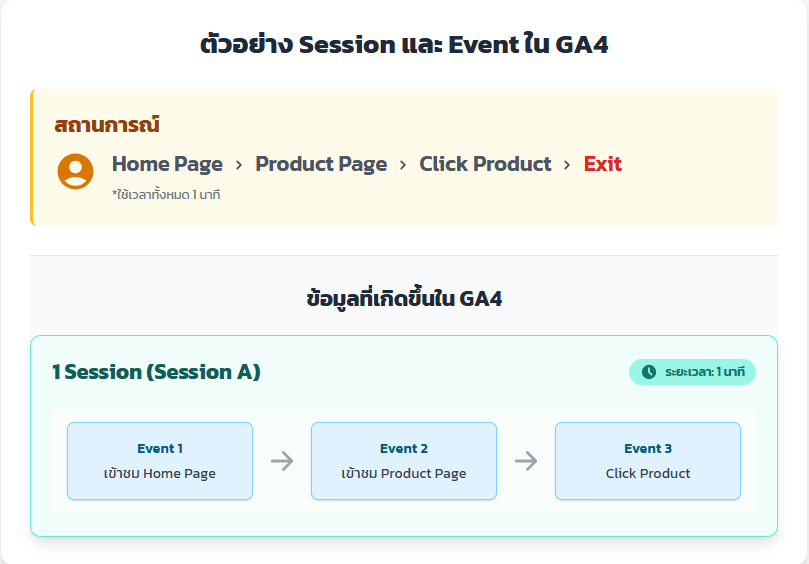809x564 pixels.
Task: Click the main title ตัวอย่าง Session และ Event
Action: point(404,45)
